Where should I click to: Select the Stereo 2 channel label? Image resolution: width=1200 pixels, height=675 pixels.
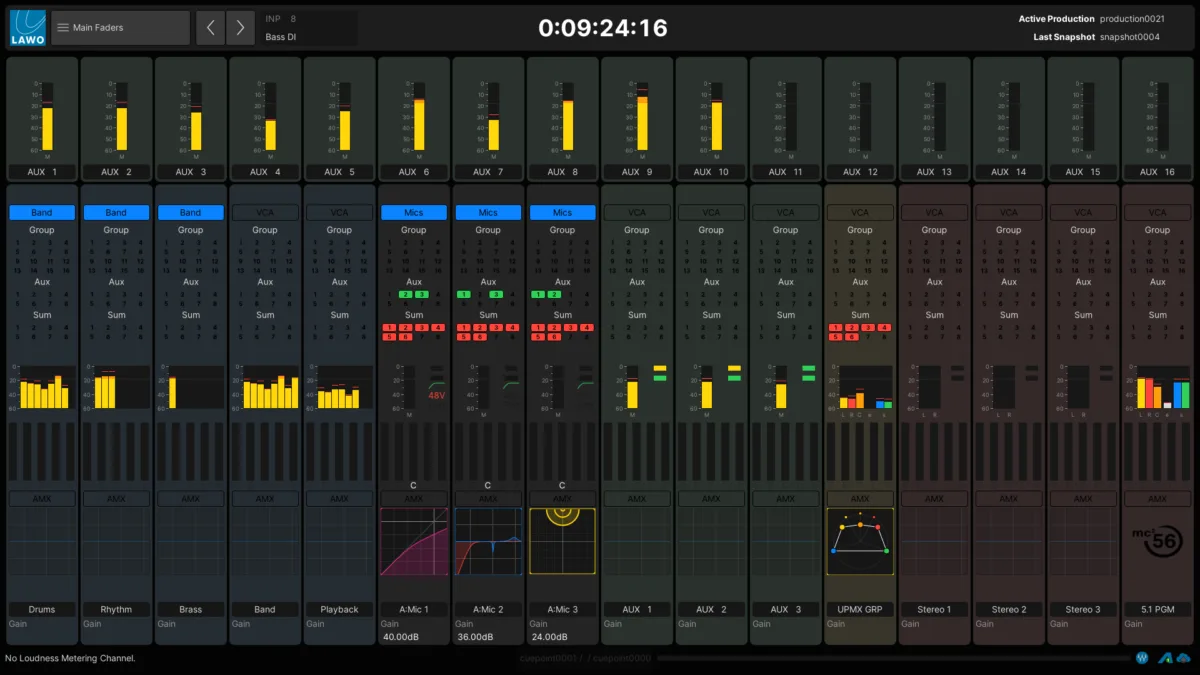1008,609
